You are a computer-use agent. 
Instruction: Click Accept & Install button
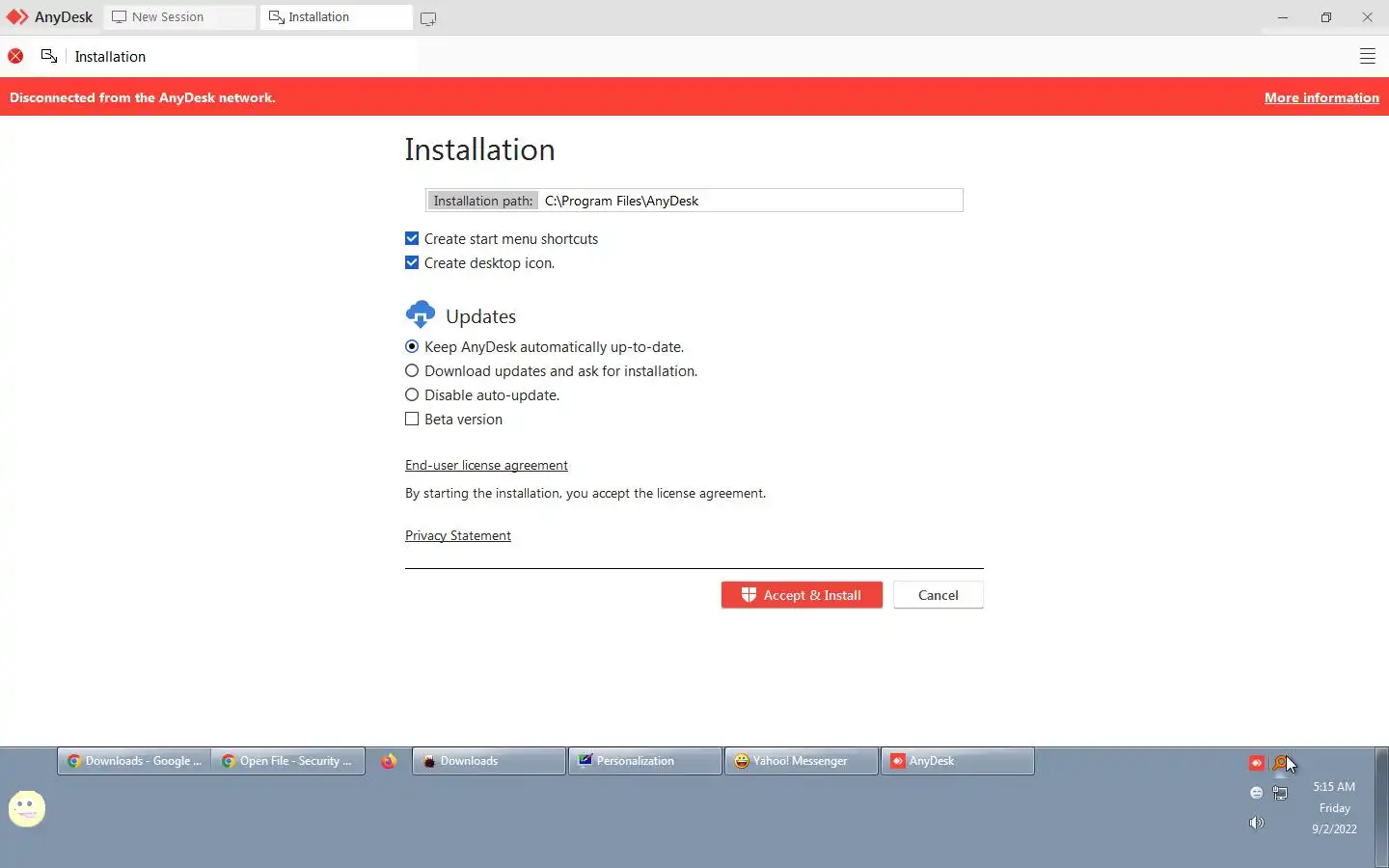coord(802,595)
